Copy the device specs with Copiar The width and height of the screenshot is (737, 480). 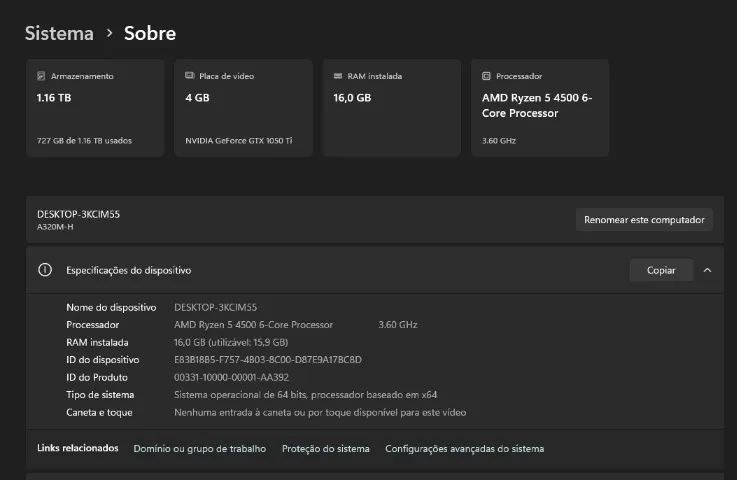click(661, 270)
